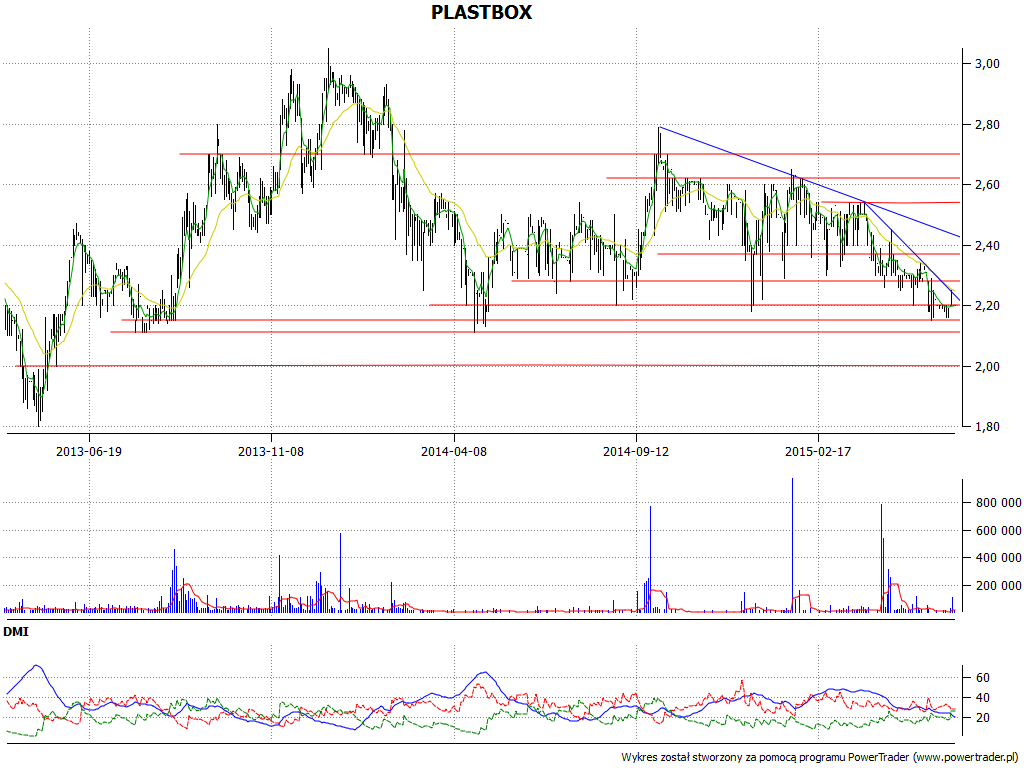Select the DMI axis value 60

(x=983, y=678)
